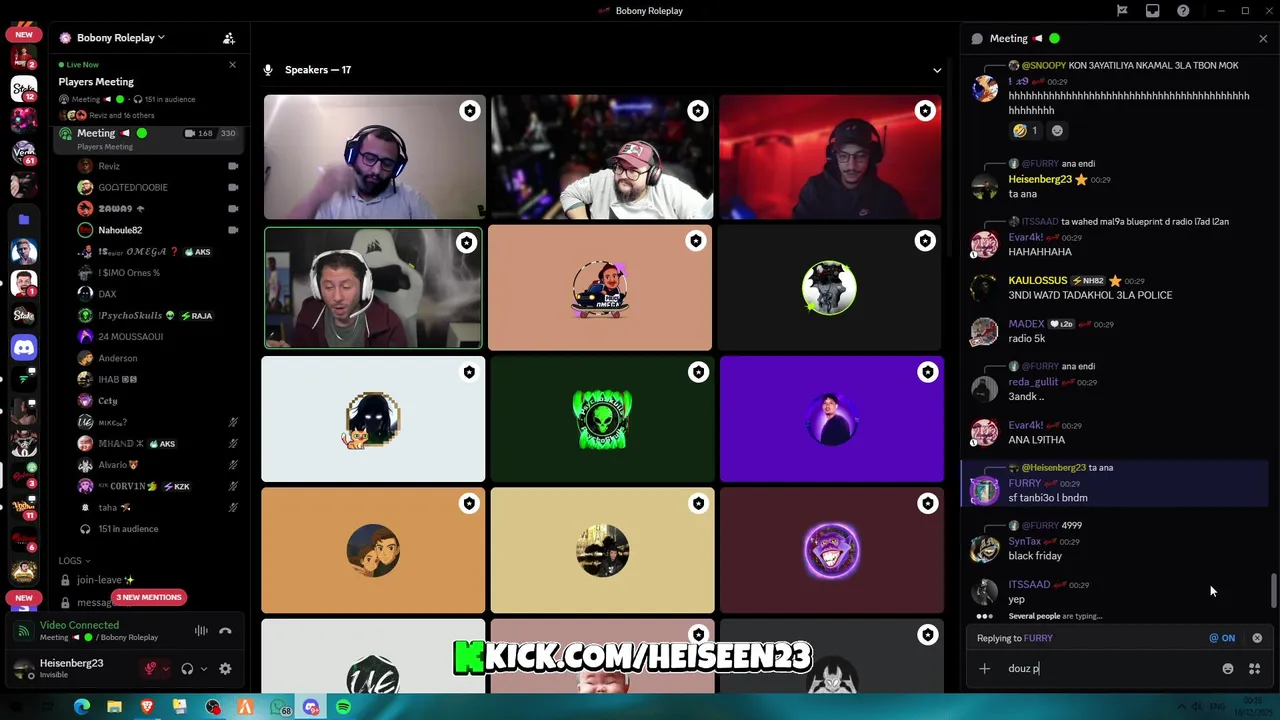Screen dimensions: 1280x720
Task: Open the top NEW unread indicator in server list
Action: point(24,35)
